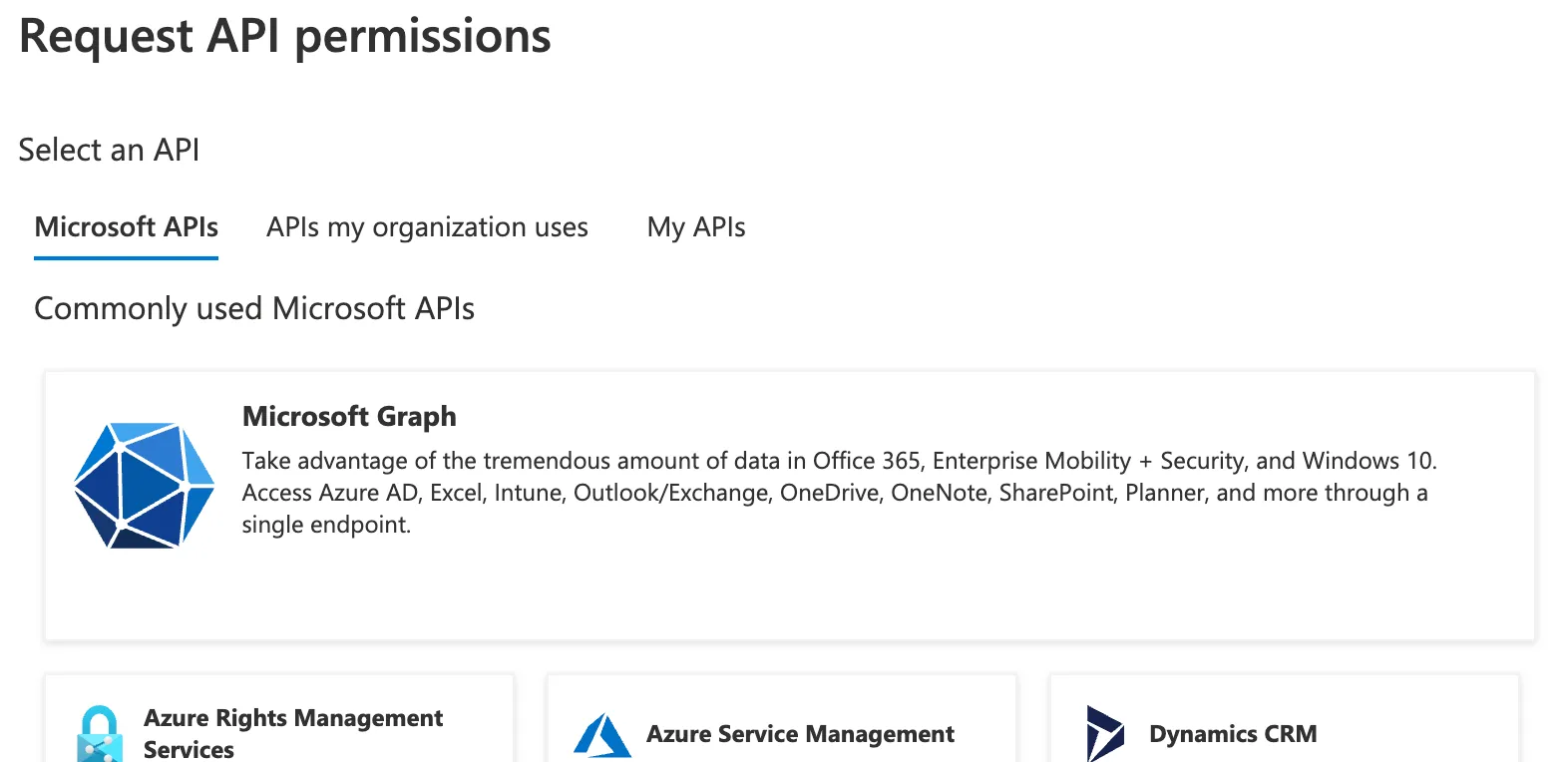This screenshot has width=1568, height=762.
Task: Click the Commonly used Microsoft APIs heading
Action: 254,308
